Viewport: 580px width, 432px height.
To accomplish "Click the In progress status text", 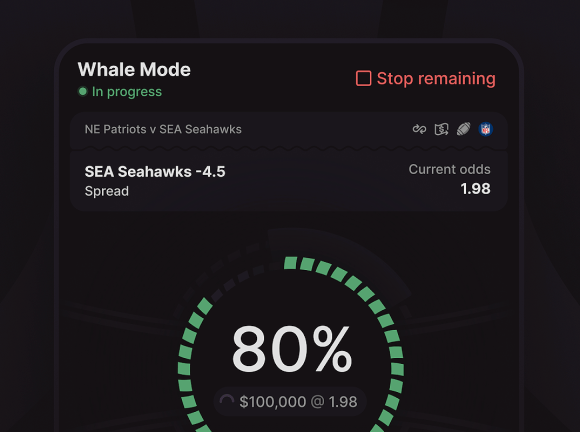I will pyautogui.click(x=127, y=92).
